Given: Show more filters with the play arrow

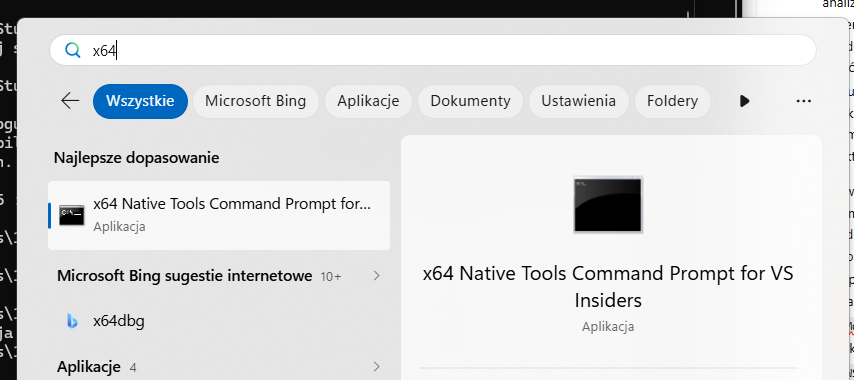Looking at the screenshot, I should point(744,101).
